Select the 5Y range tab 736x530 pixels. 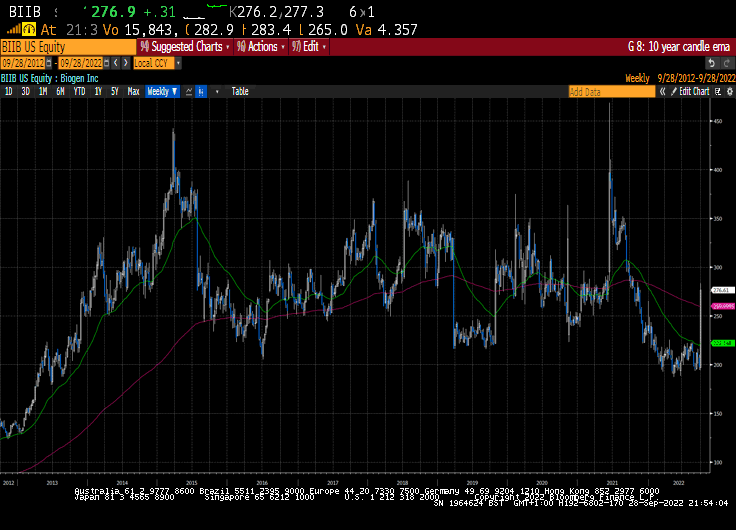[115, 92]
